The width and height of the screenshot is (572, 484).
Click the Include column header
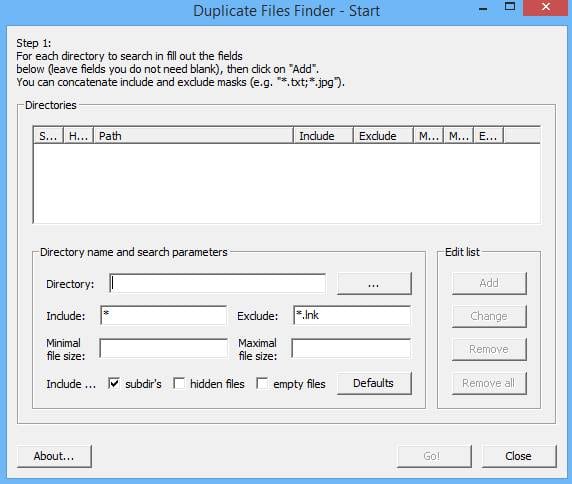pos(323,136)
